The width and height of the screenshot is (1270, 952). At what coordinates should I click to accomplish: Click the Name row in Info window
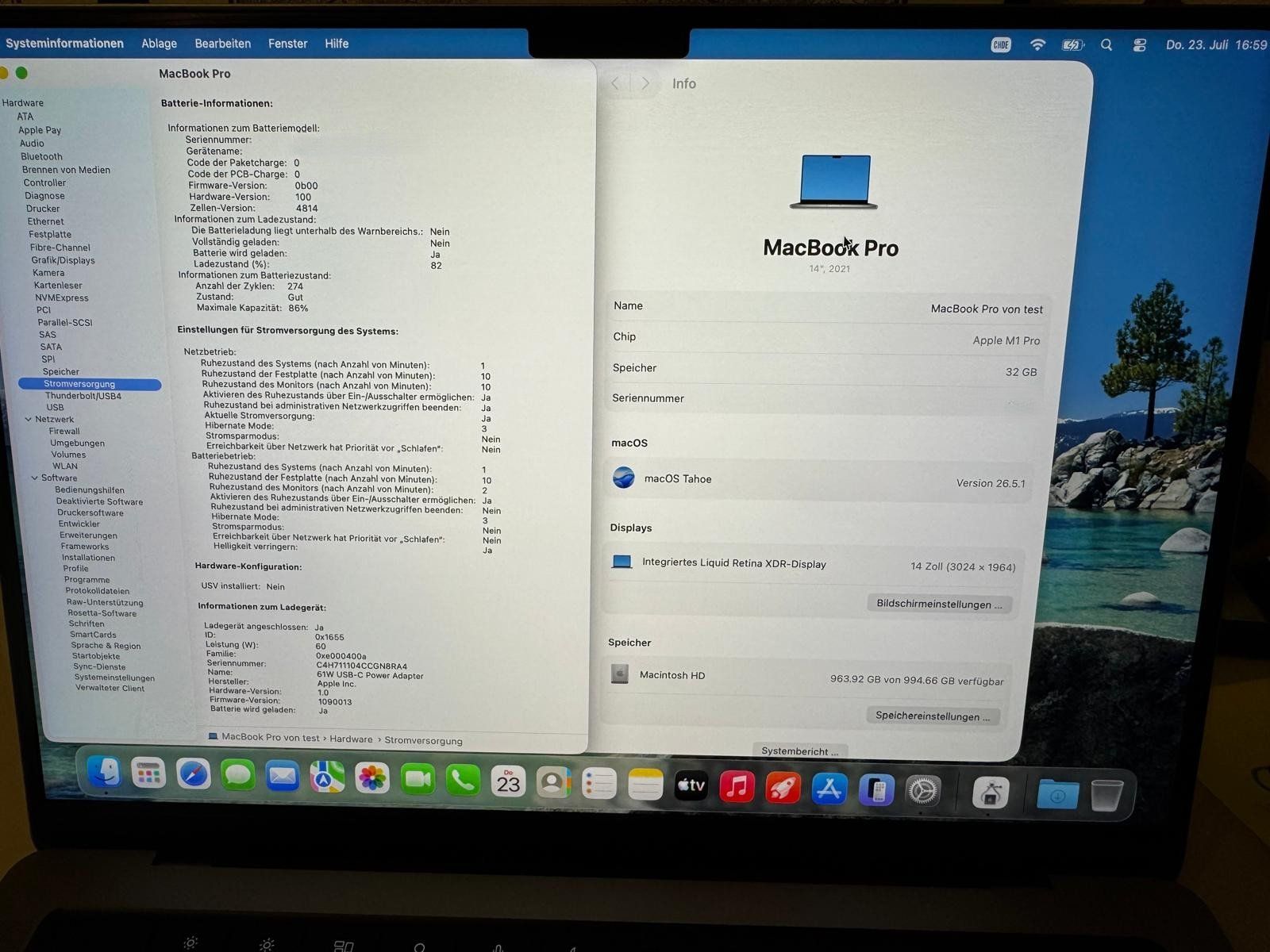point(827,307)
